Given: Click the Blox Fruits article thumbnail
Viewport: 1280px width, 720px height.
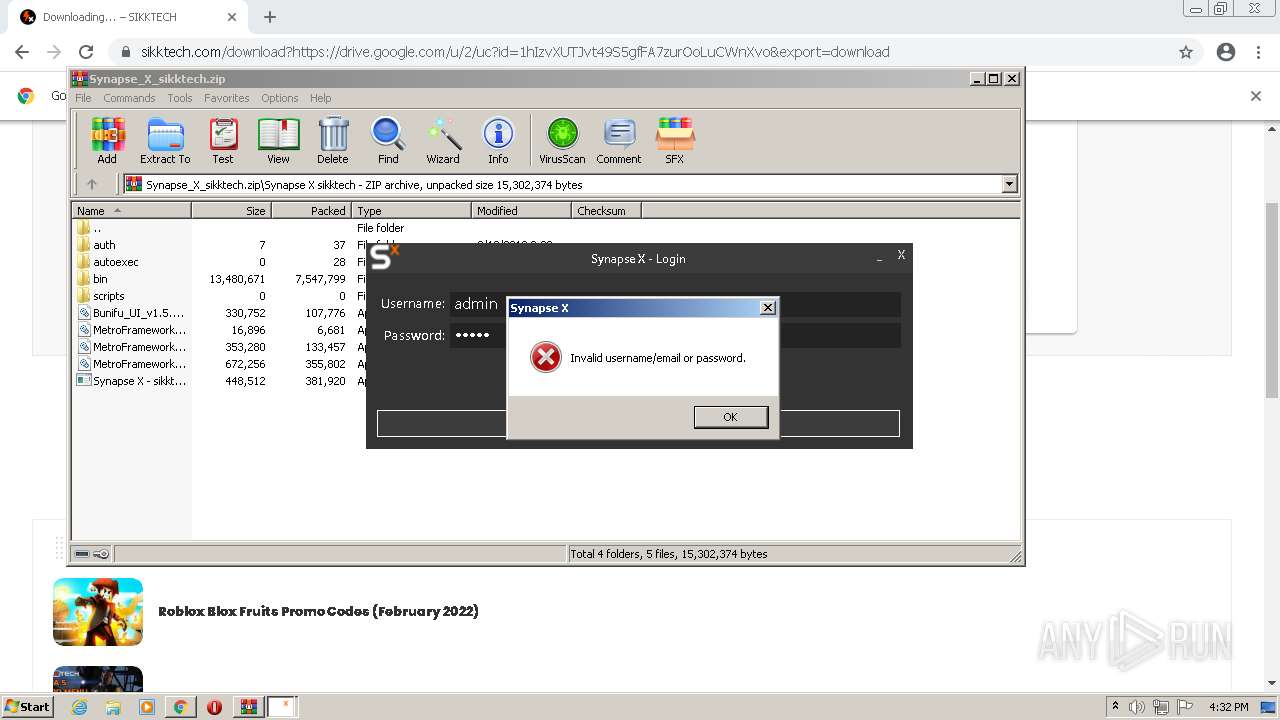Looking at the screenshot, I should pyautogui.click(x=98, y=612).
